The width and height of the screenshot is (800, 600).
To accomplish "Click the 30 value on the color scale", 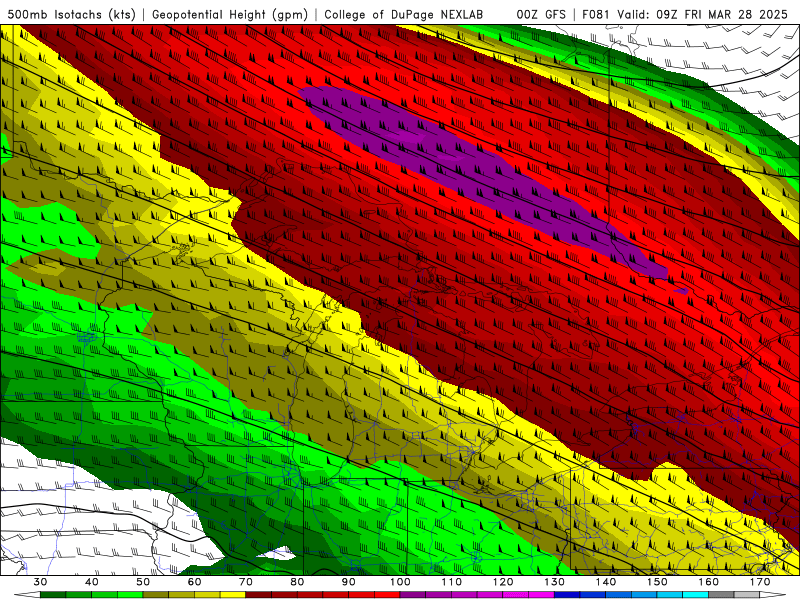I will 40,582.
